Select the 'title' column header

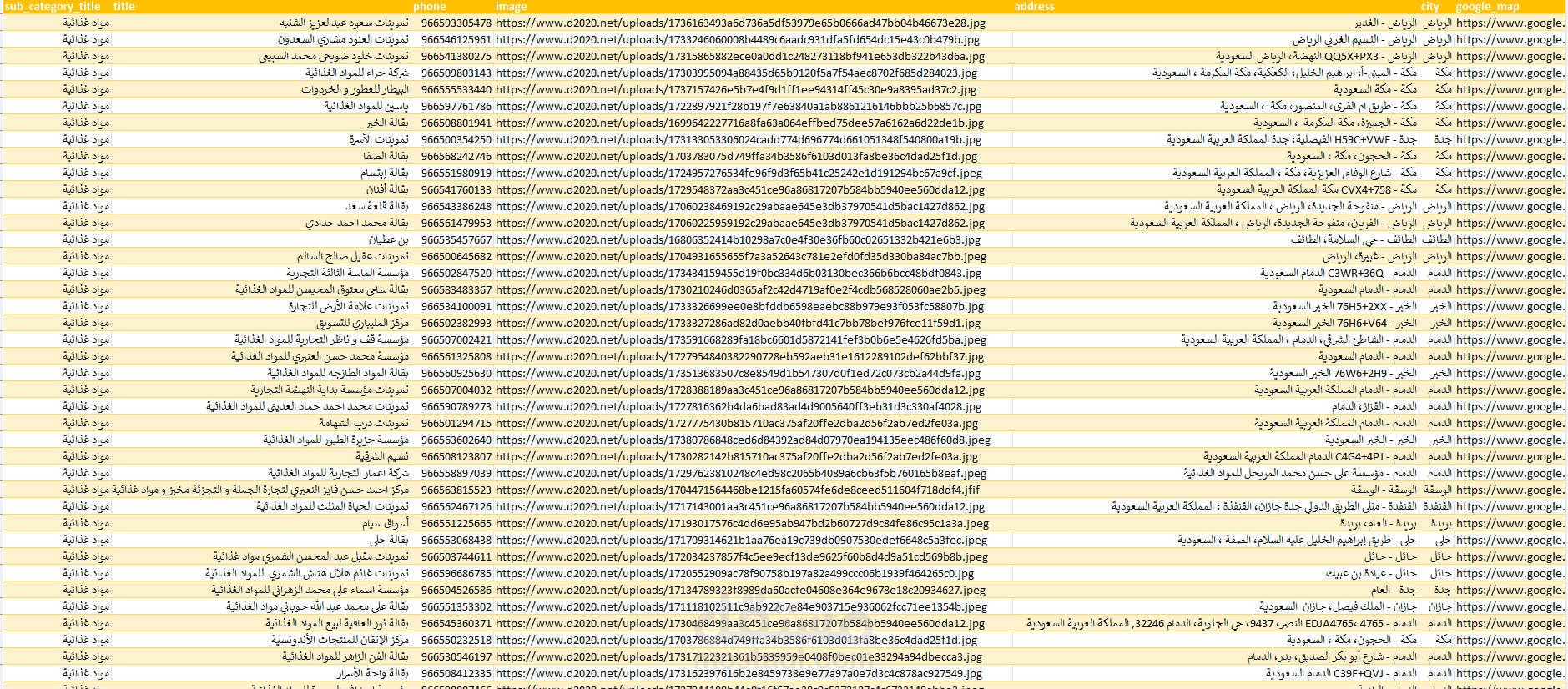[x=124, y=6]
